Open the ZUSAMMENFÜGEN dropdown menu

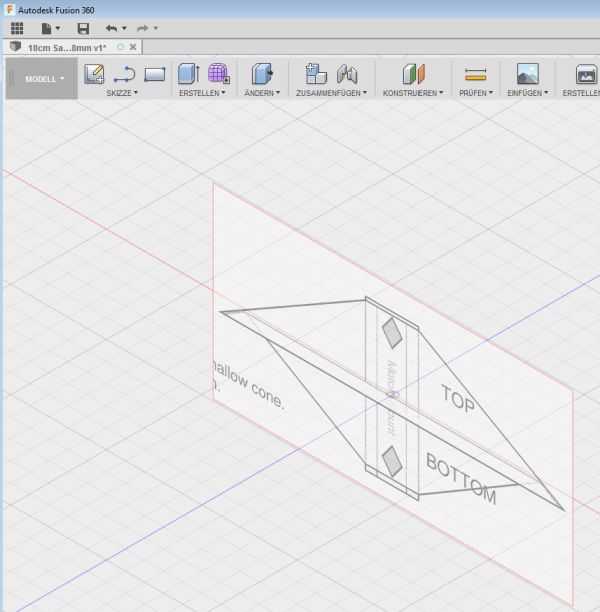331,93
